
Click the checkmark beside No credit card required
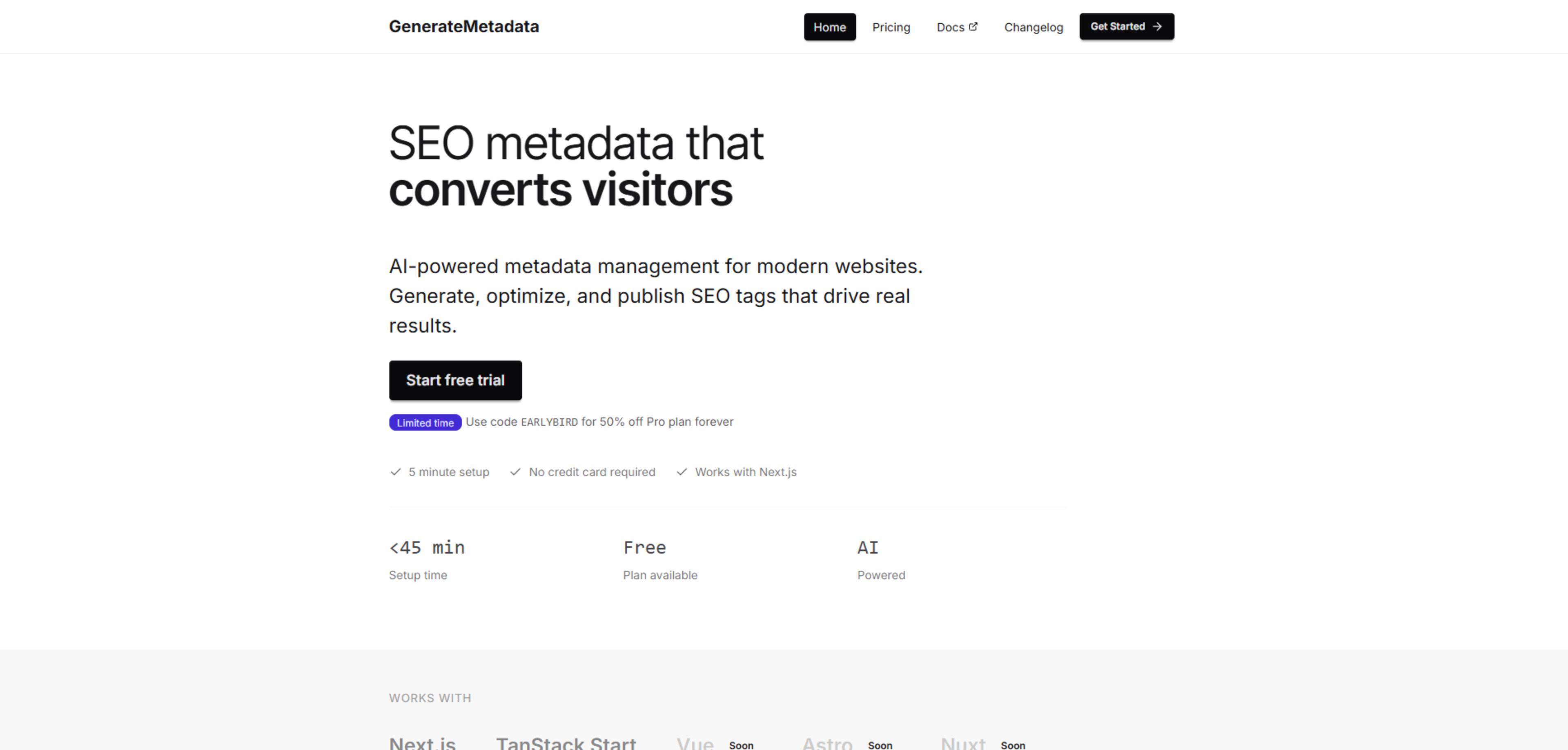click(x=516, y=472)
